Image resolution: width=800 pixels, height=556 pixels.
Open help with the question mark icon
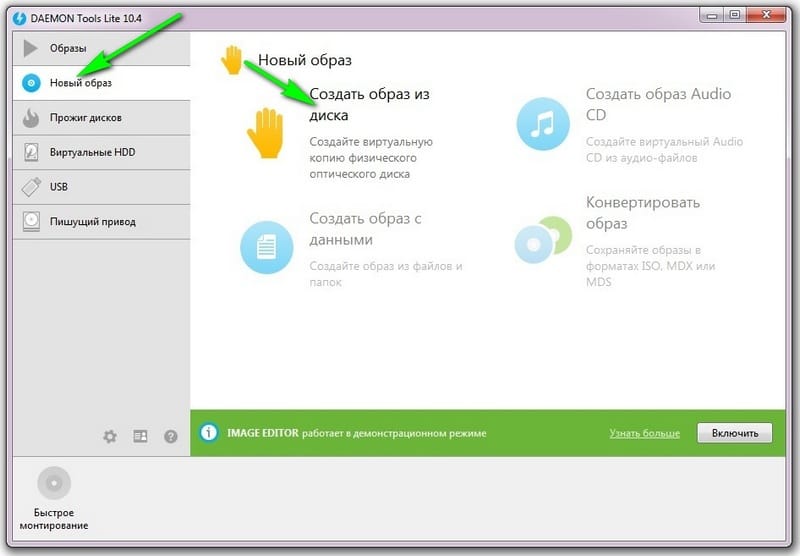tap(171, 436)
